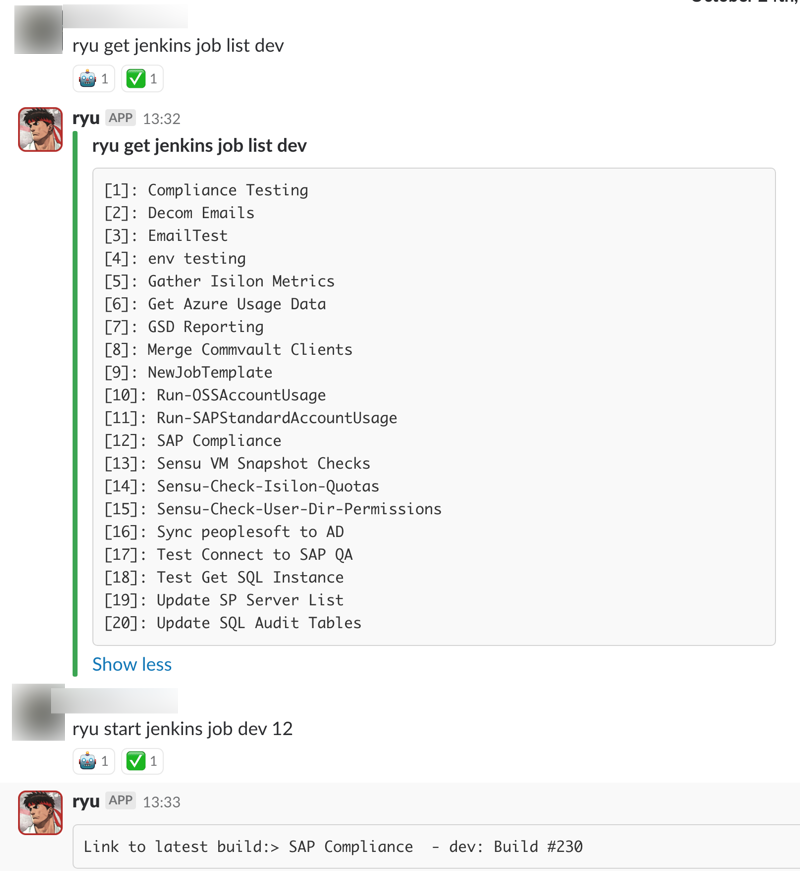Click the 13:32 message timestamp
This screenshot has height=871, width=800.
click(x=162, y=119)
